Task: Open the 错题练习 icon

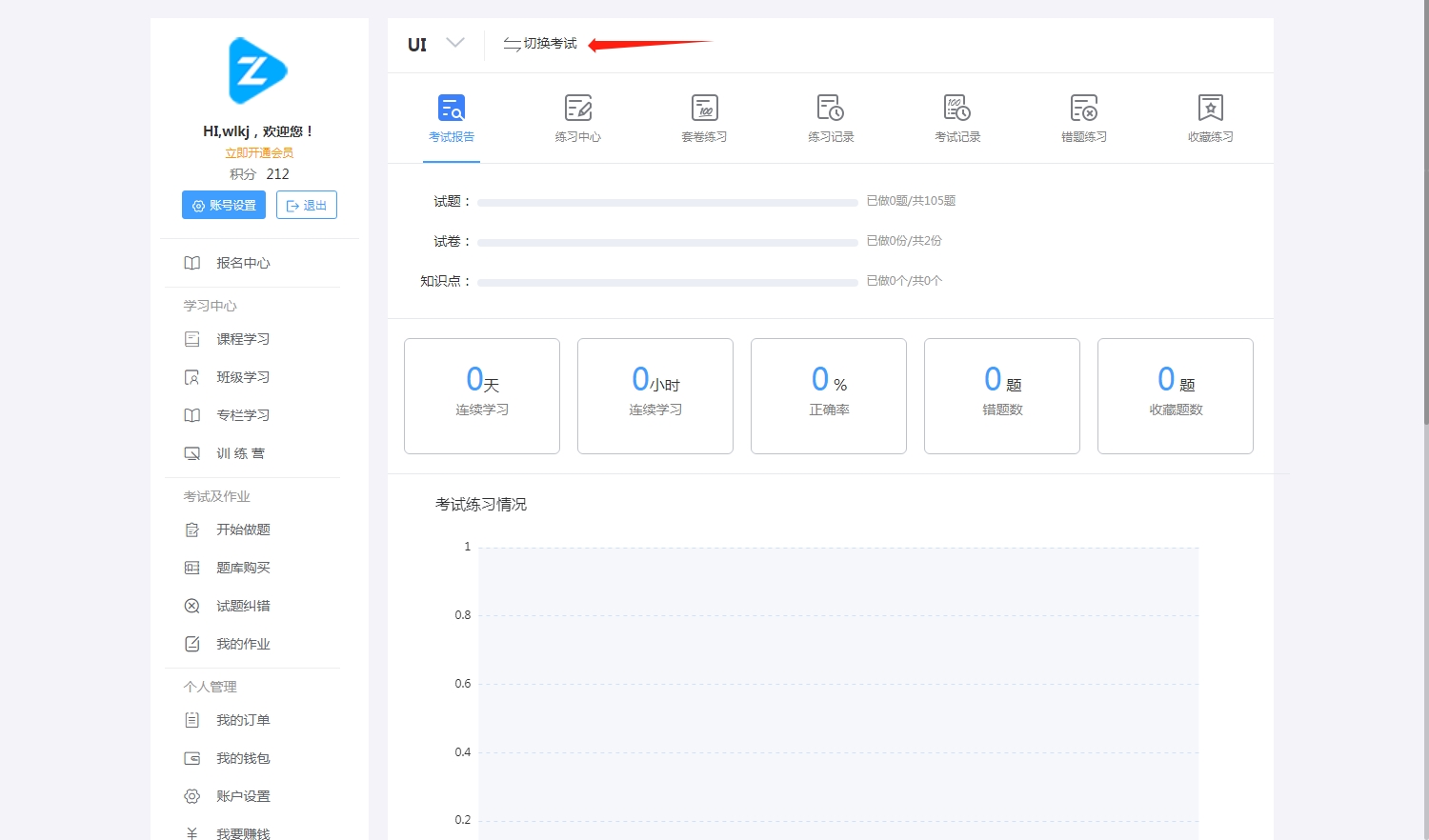Action: point(1084,108)
